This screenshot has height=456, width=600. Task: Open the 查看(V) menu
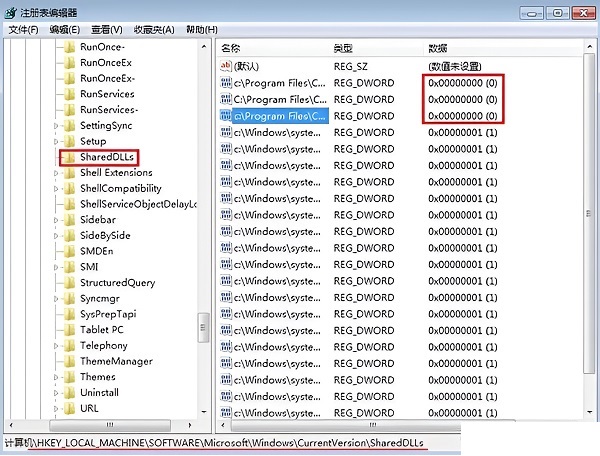point(107,29)
